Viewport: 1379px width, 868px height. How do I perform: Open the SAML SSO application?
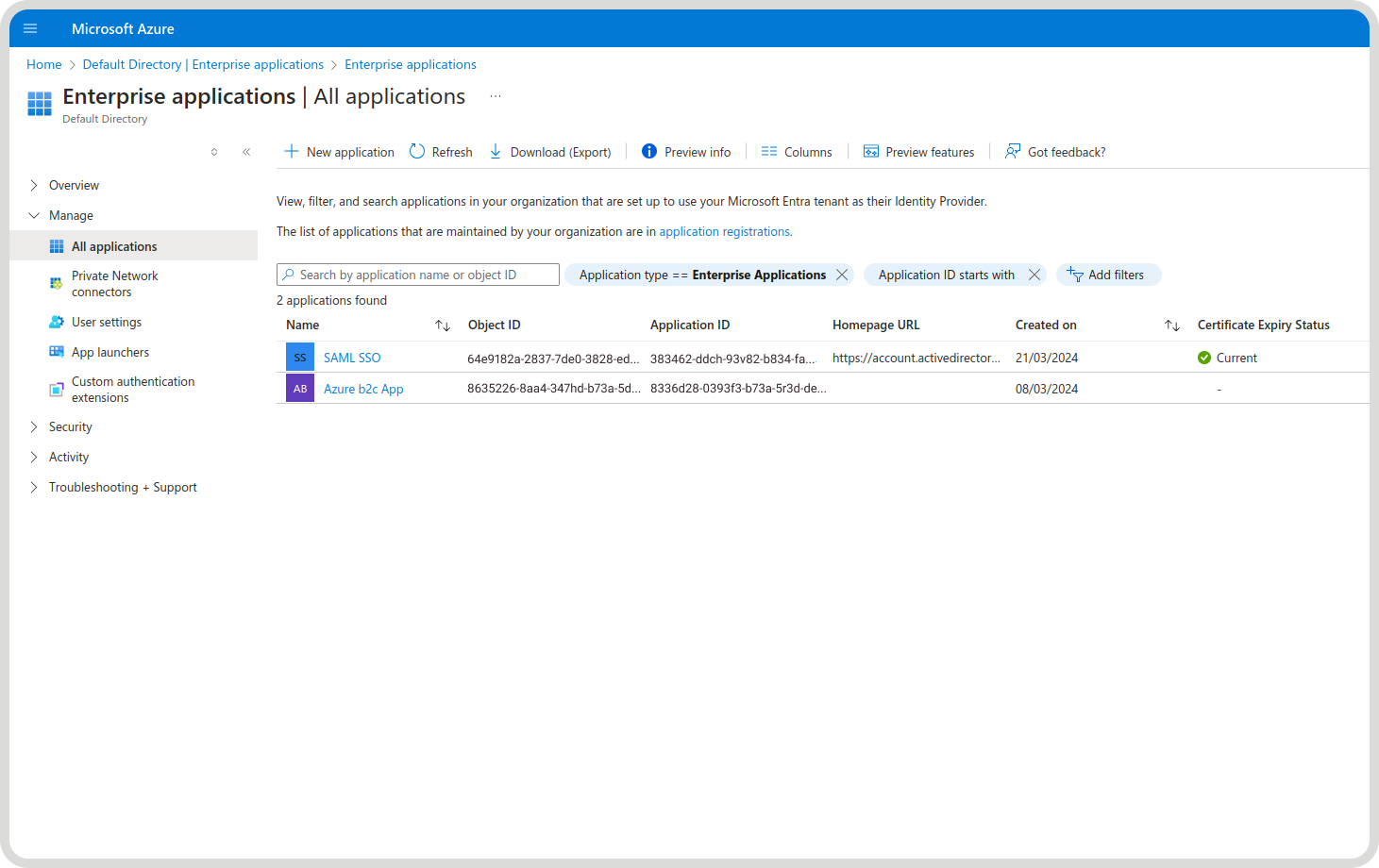point(352,358)
